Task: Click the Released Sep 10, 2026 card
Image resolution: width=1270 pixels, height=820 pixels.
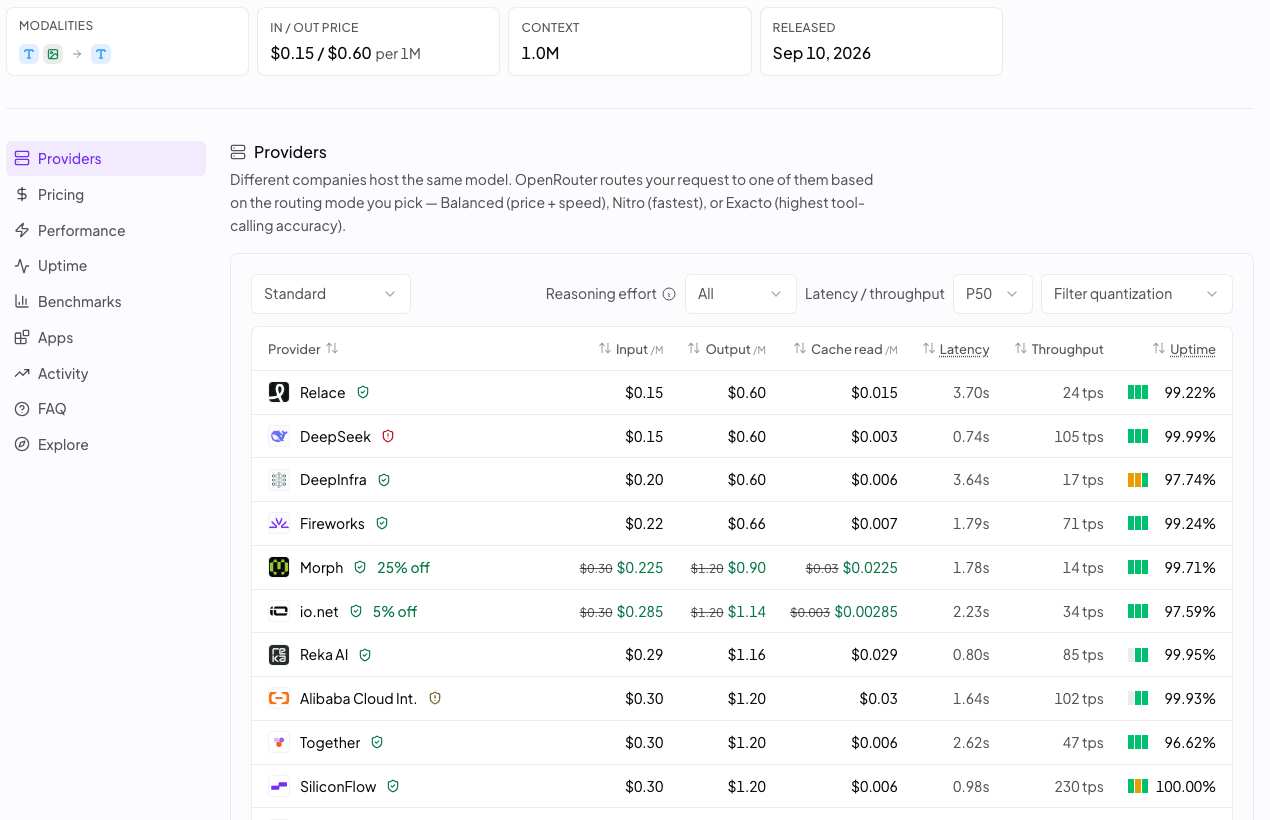Action: [x=881, y=41]
